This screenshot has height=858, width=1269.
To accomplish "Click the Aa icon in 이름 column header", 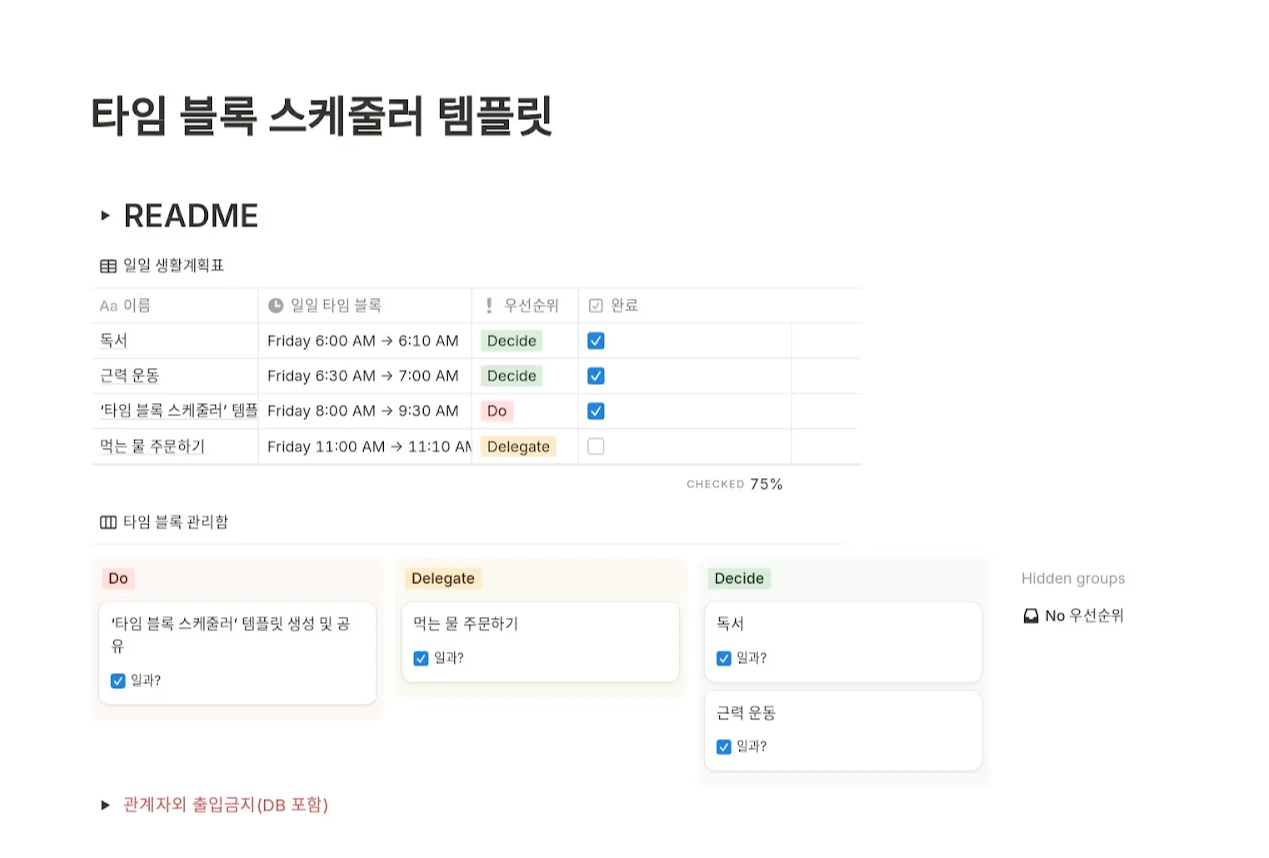I will (108, 306).
